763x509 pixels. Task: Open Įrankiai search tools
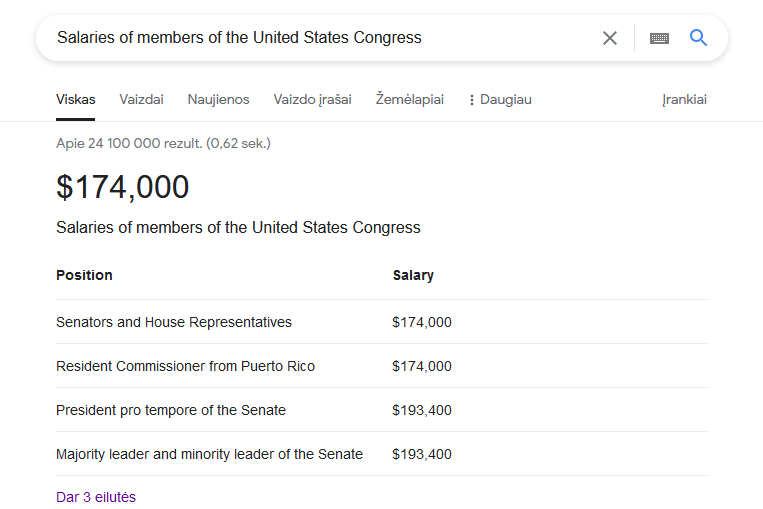point(684,100)
